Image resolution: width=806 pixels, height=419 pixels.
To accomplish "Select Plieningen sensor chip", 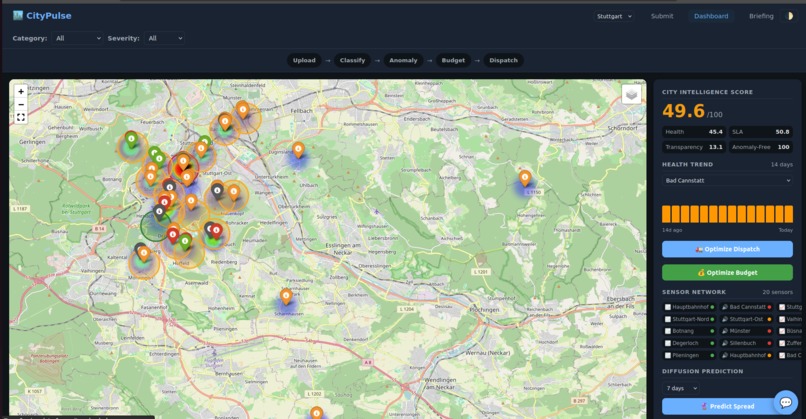I will (x=689, y=355).
